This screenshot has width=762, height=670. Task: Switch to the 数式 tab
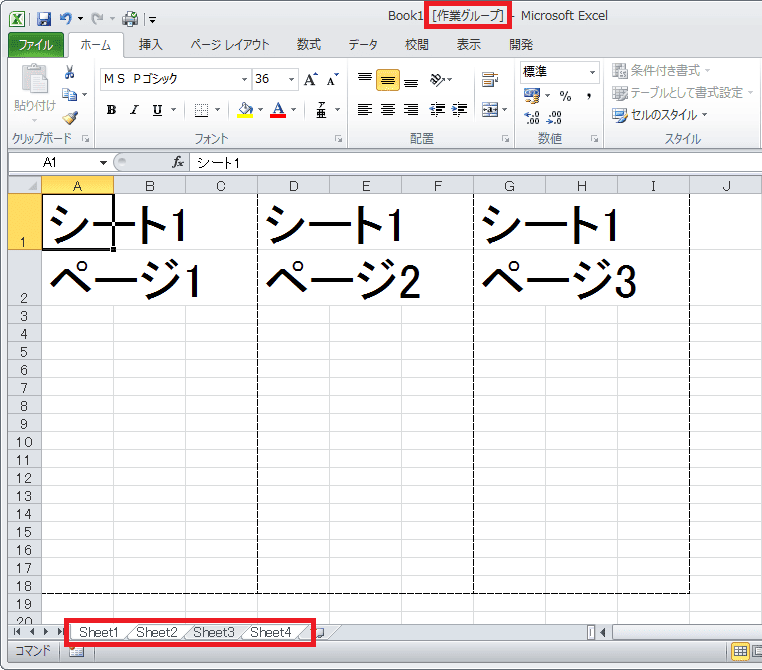309,45
